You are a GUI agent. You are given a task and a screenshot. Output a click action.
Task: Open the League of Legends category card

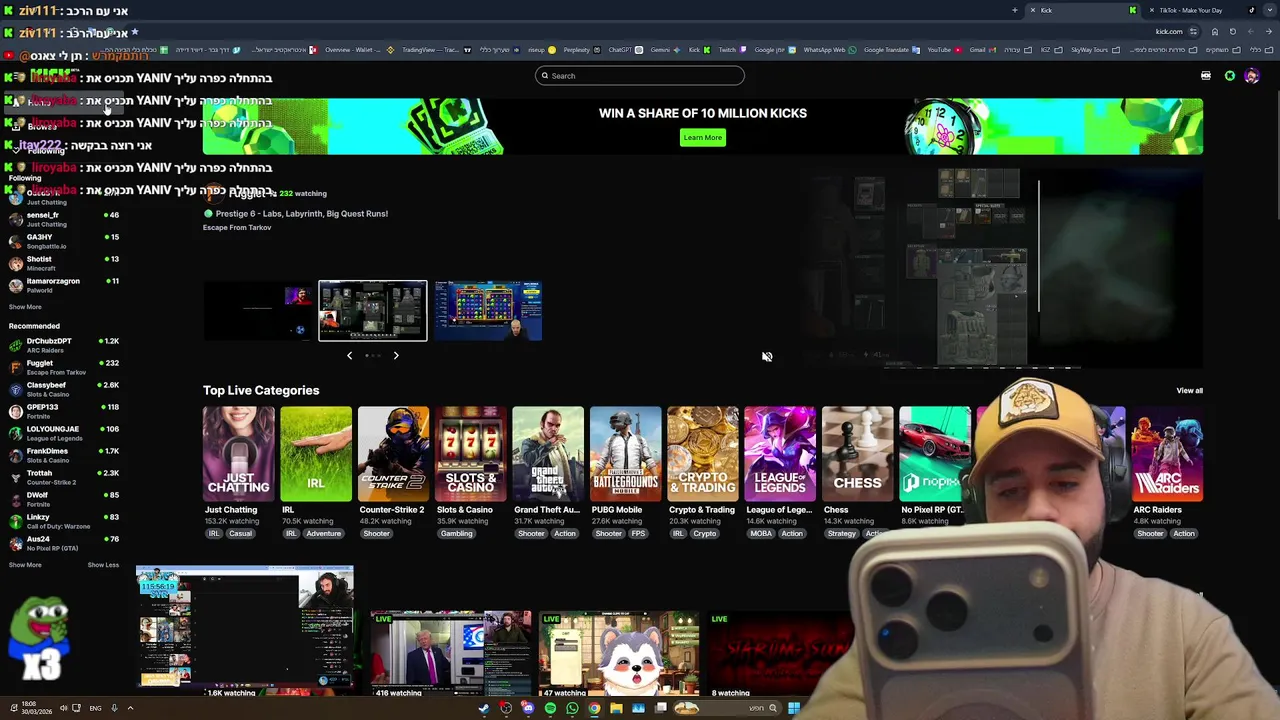click(x=780, y=453)
